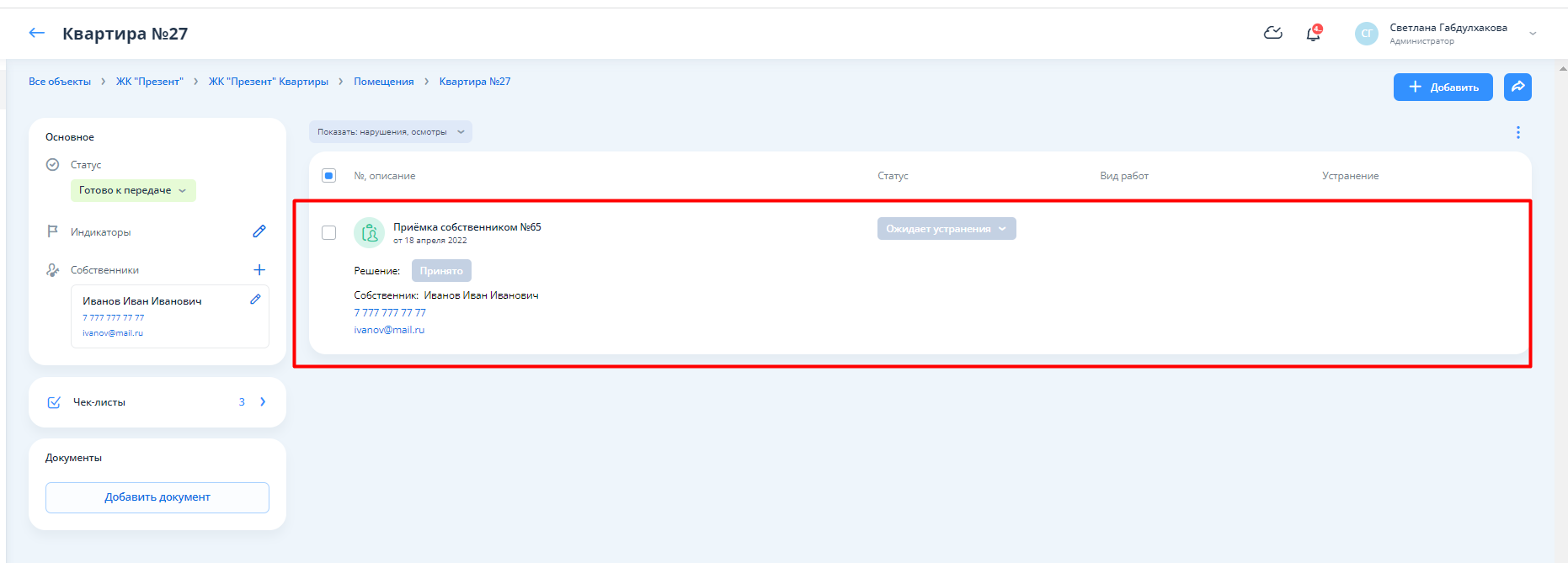
Task: Open the cloud sync status icon
Action: (x=1273, y=33)
